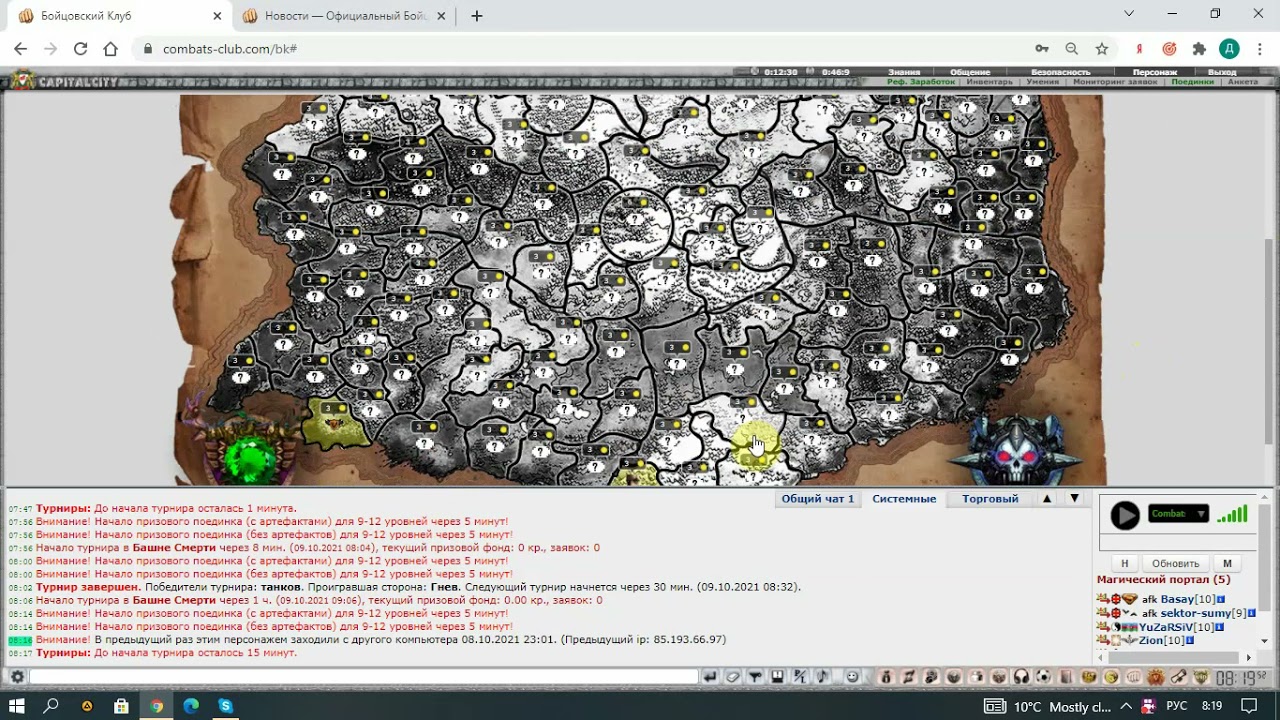Click the Выход menu item
The height and width of the screenshot is (720, 1280).
click(1222, 72)
